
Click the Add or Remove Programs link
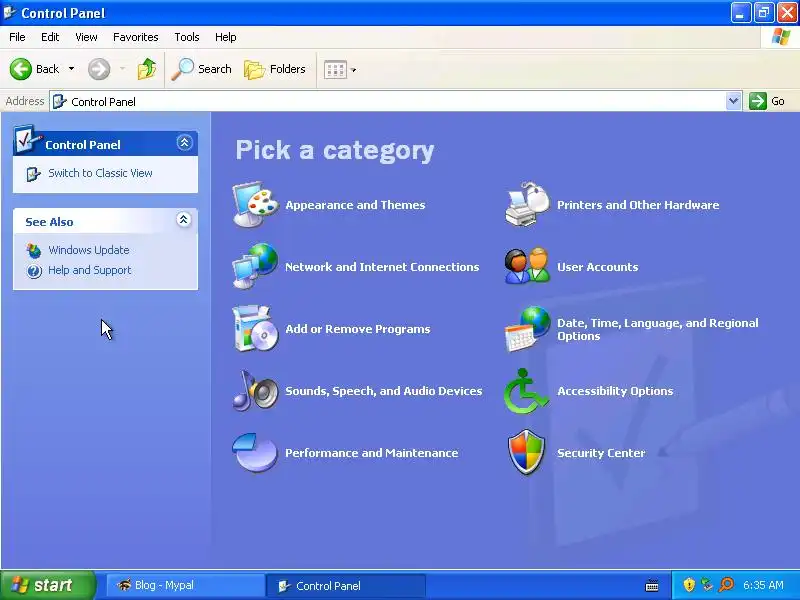point(358,329)
